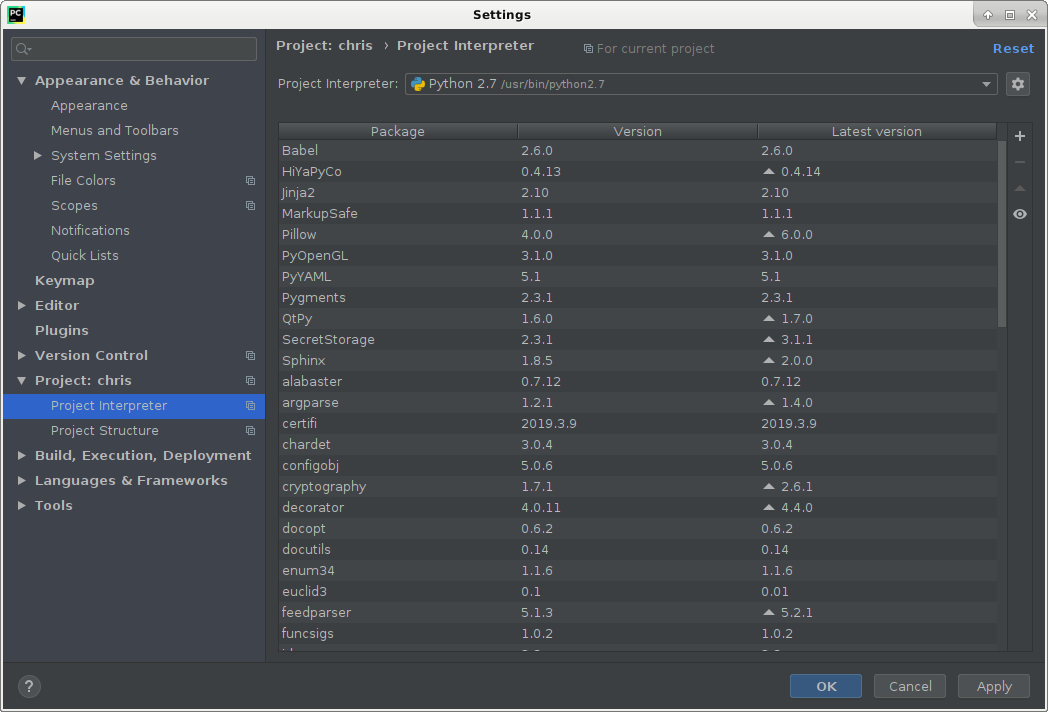Click the project-level icon beside Version Control
1048x712 pixels.
point(251,356)
